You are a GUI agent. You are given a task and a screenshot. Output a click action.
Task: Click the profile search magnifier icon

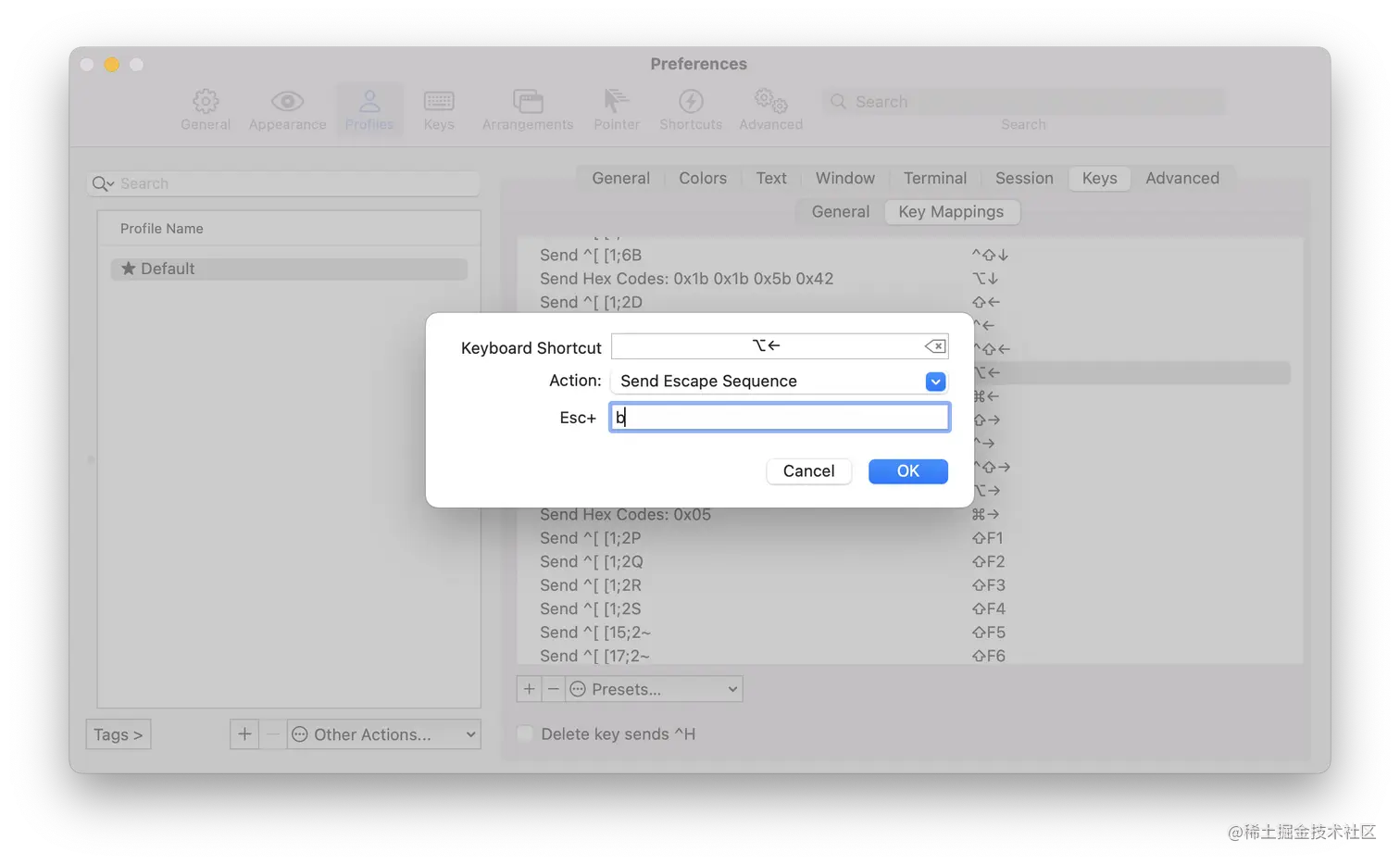click(x=102, y=183)
